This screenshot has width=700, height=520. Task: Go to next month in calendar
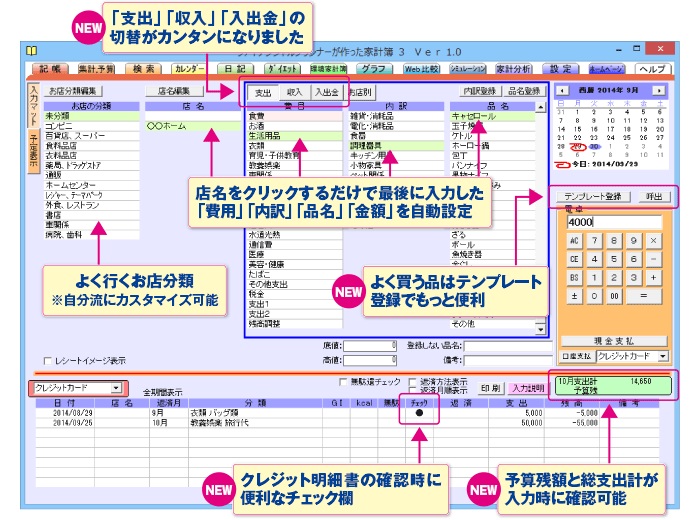pyautogui.click(x=658, y=90)
